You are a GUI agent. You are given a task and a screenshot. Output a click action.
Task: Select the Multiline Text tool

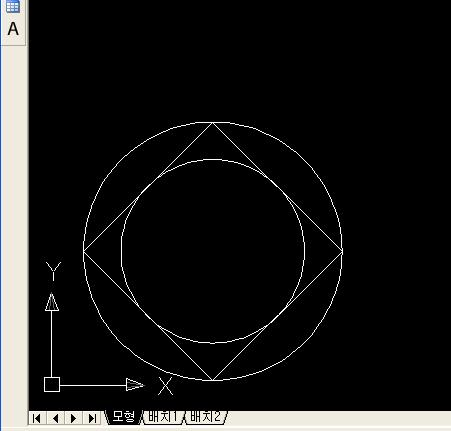[13, 29]
